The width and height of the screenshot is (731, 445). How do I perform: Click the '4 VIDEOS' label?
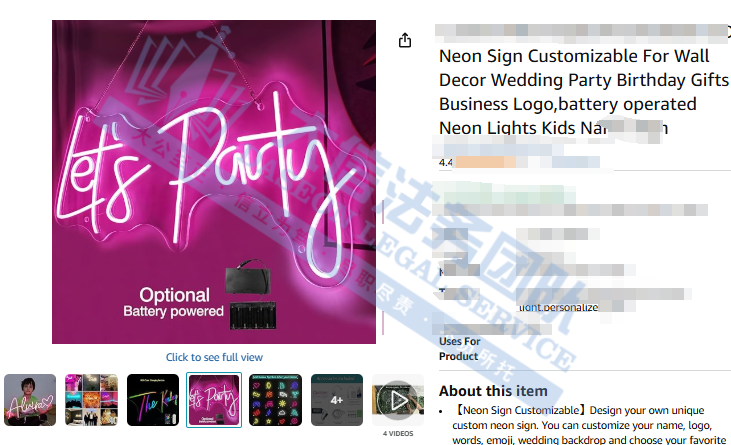pyautogui.click(x=398, y=433)
